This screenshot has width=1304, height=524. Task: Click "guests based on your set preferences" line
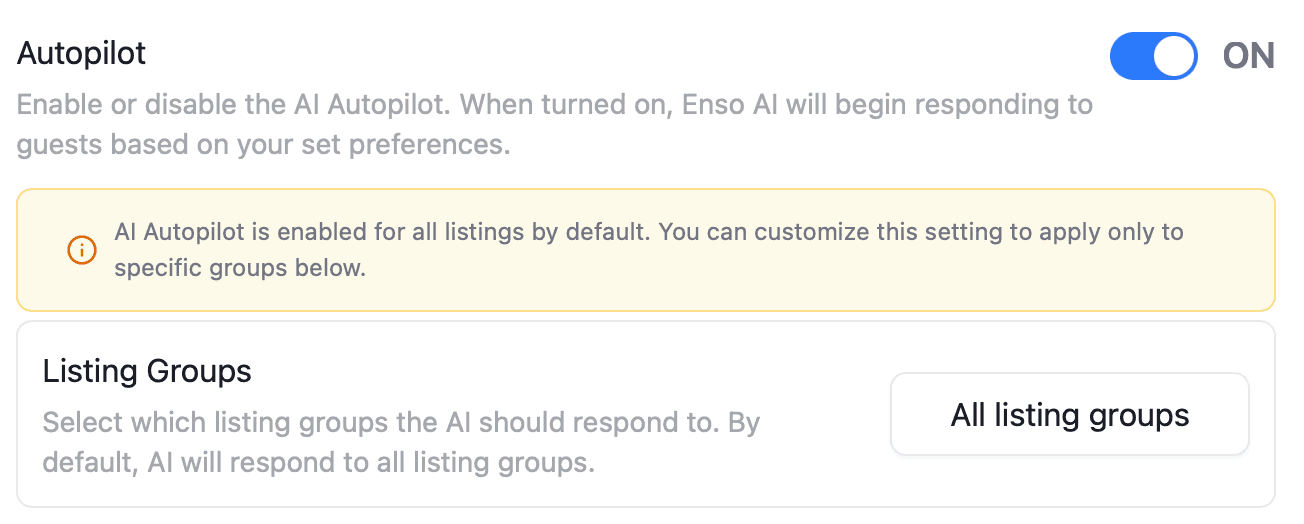[263, 145]
